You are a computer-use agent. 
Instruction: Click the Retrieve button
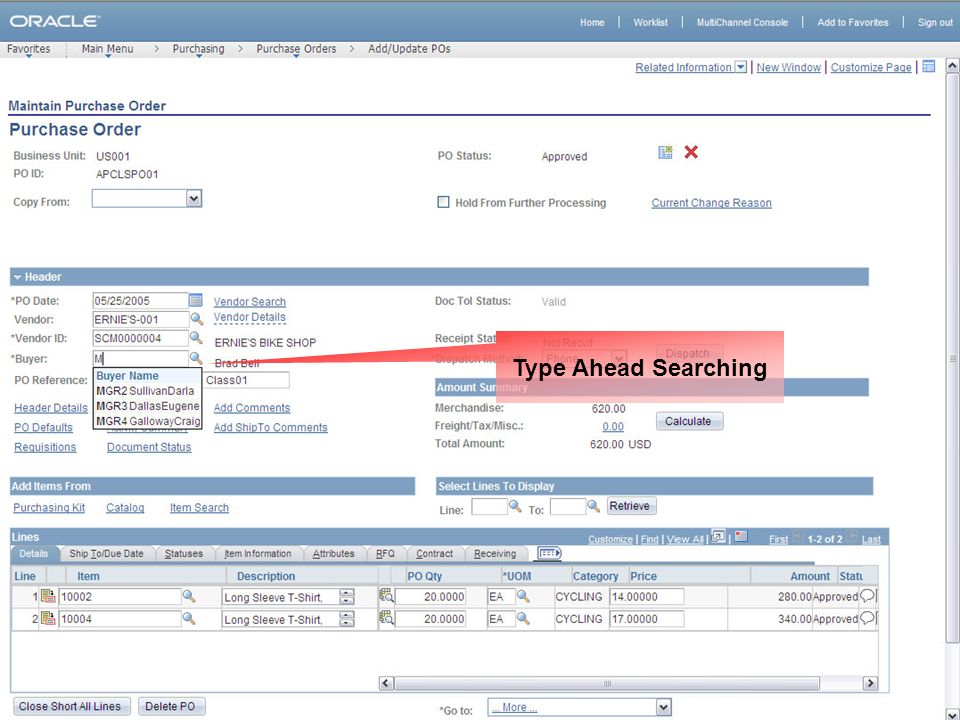631,506
